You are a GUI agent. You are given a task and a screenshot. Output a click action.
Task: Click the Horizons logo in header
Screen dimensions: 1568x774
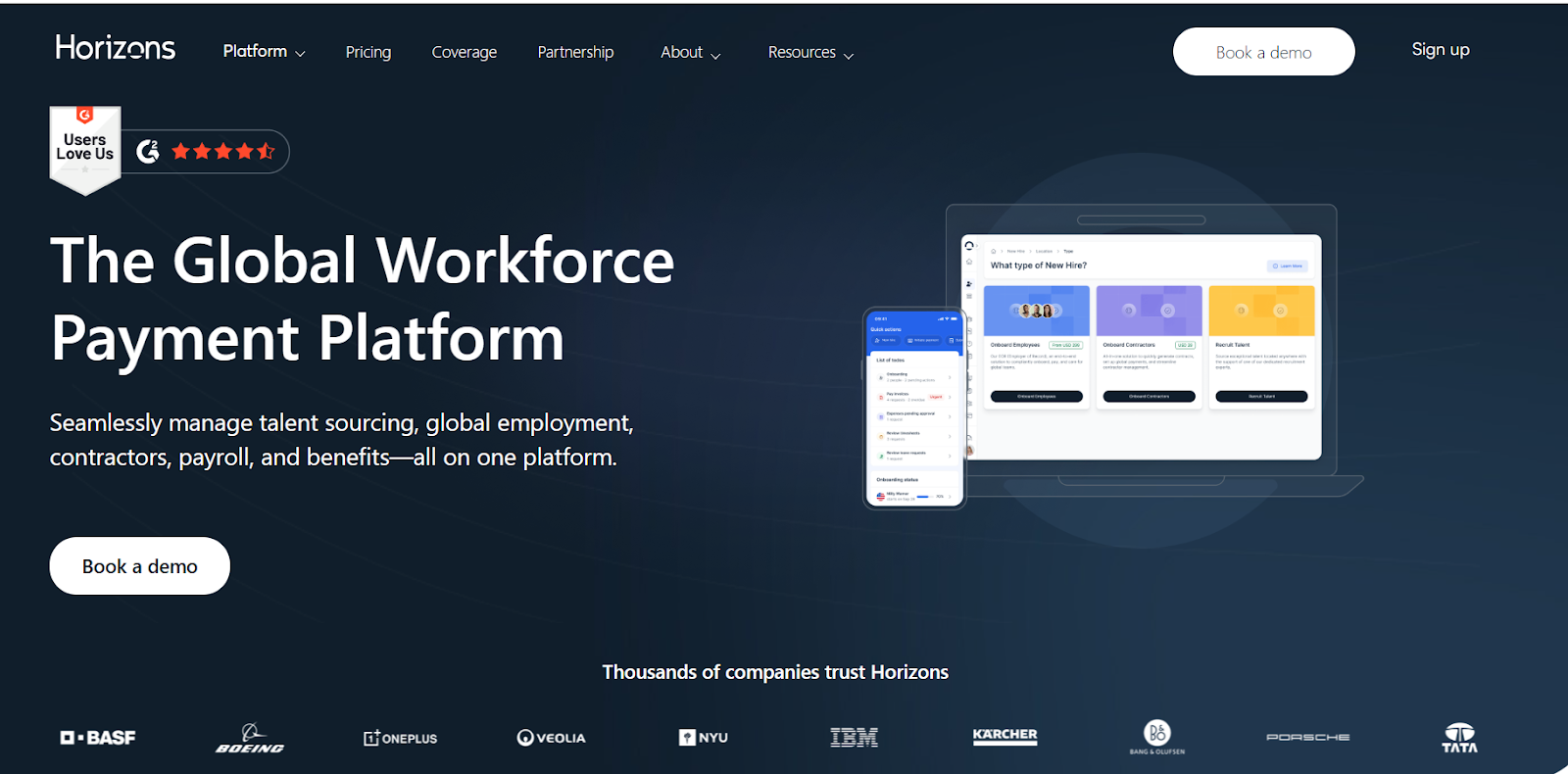(116, 47)
